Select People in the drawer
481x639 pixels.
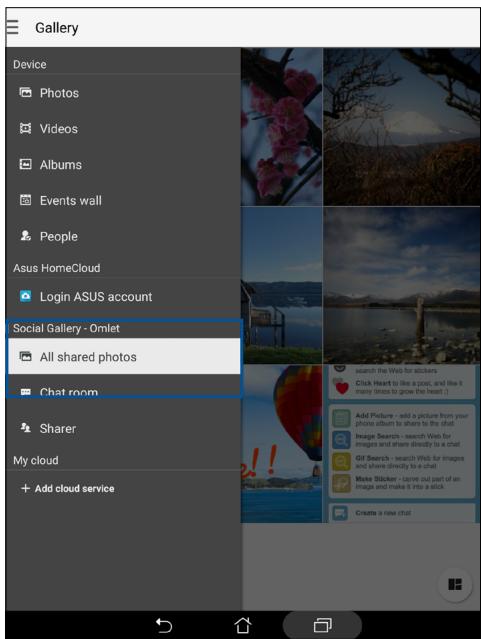124,236
